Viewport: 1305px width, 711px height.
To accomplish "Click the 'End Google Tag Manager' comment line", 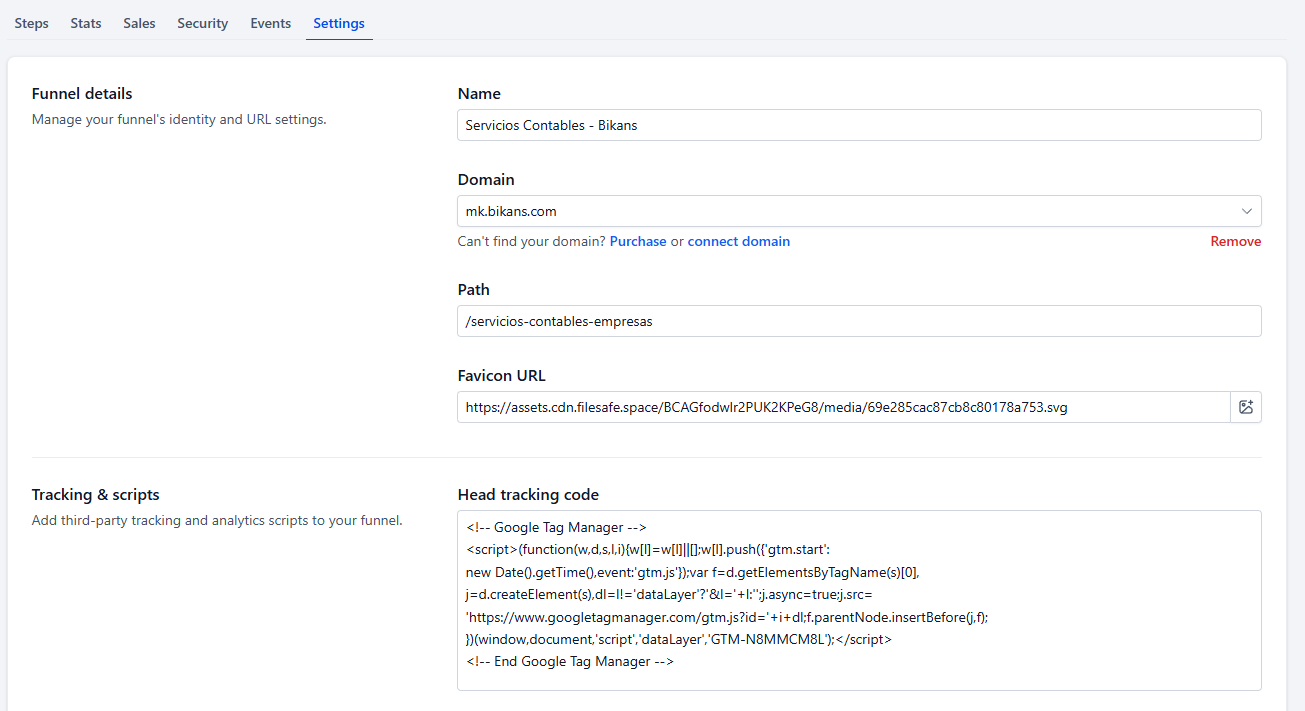I will pyautogui.click(x=570, y=662).
